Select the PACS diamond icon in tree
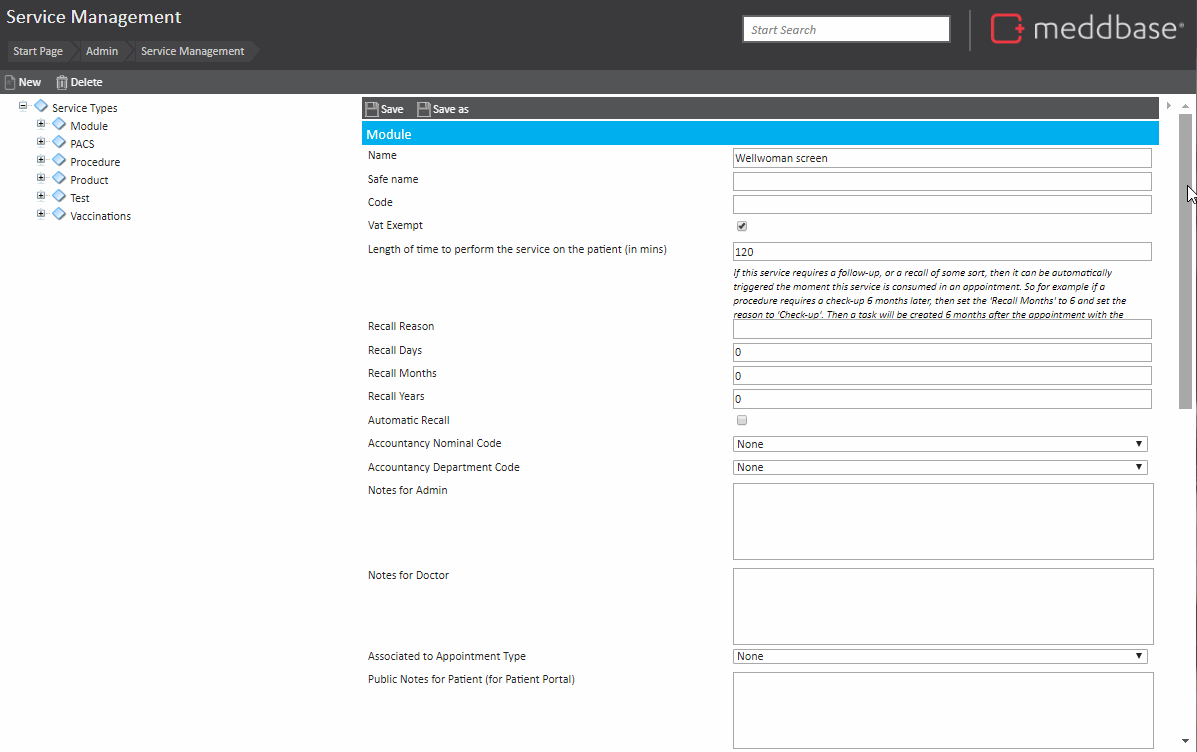 pos(59,143)
